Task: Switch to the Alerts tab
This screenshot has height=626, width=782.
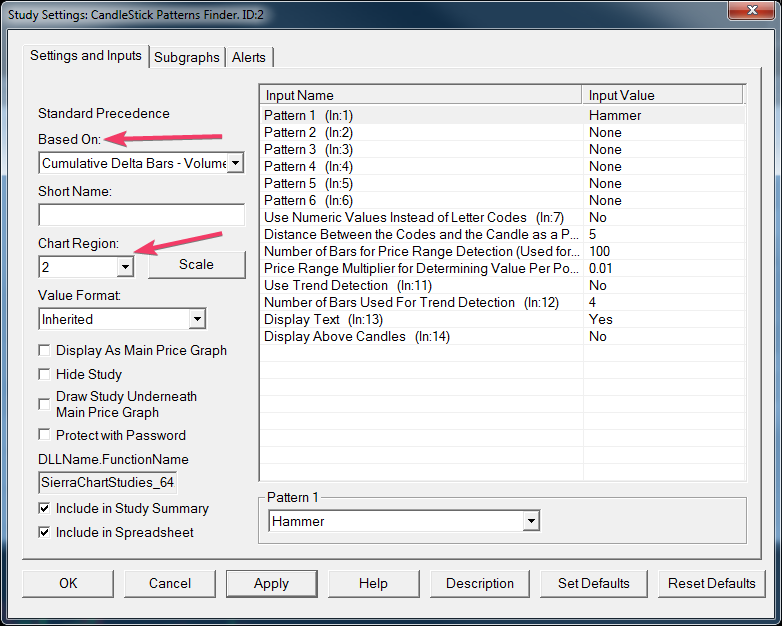Action: pos(248,57)
